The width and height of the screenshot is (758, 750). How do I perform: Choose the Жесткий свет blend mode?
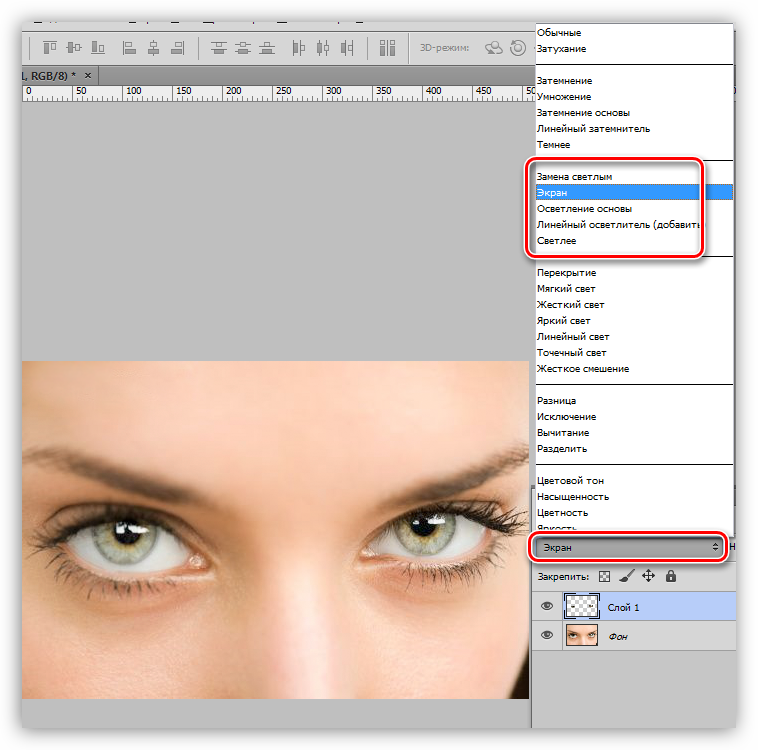570,304
